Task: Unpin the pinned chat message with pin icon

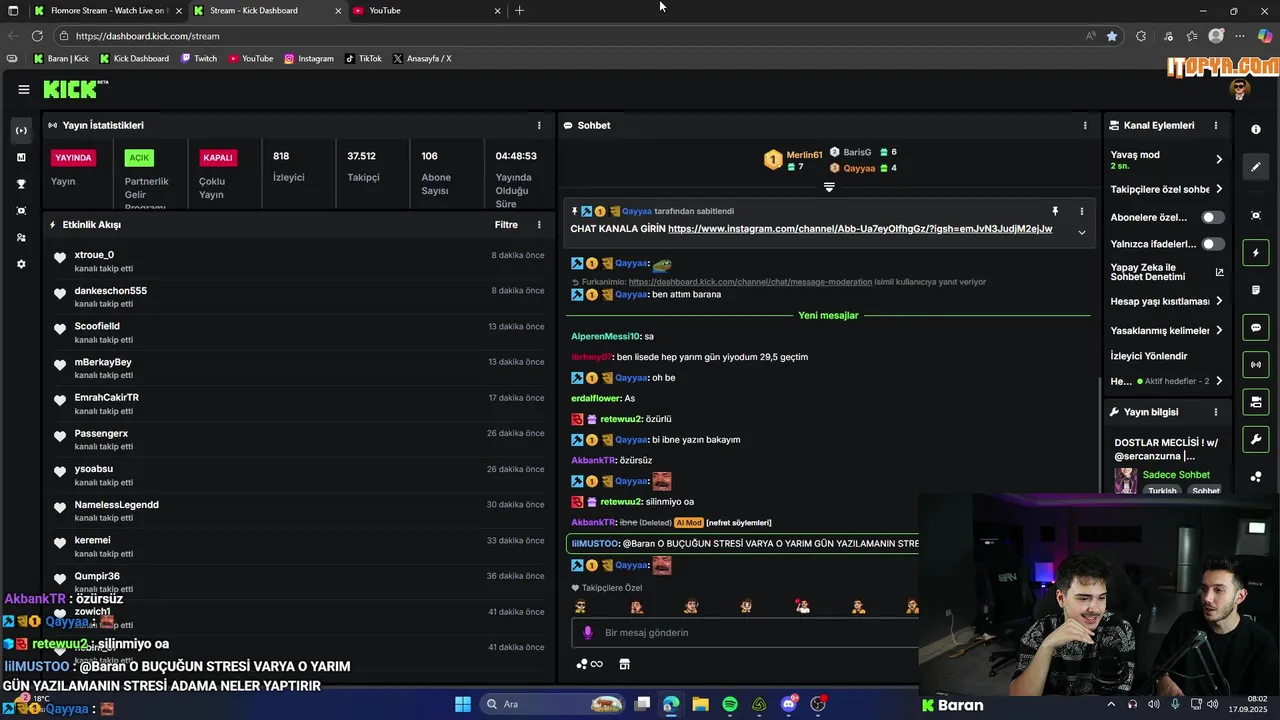Action: pyautogui.click(x=1054, y=212)
